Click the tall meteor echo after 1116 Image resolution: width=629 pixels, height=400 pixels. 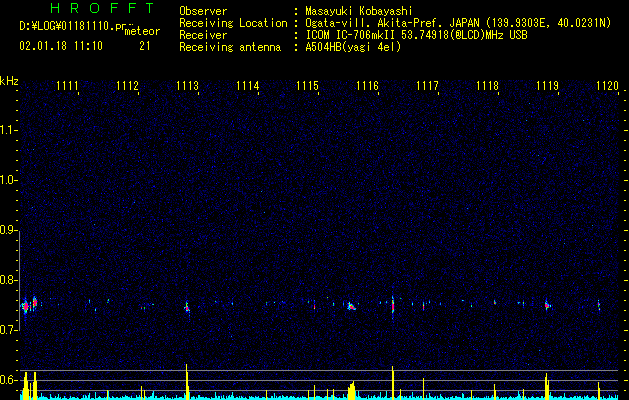point(393,307)
